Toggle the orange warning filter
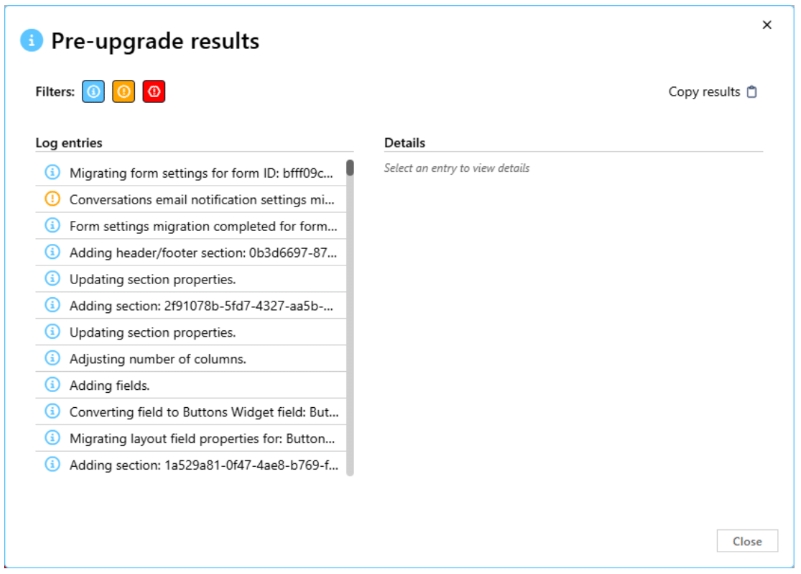The image size is (801, 574). coord(123,92)
